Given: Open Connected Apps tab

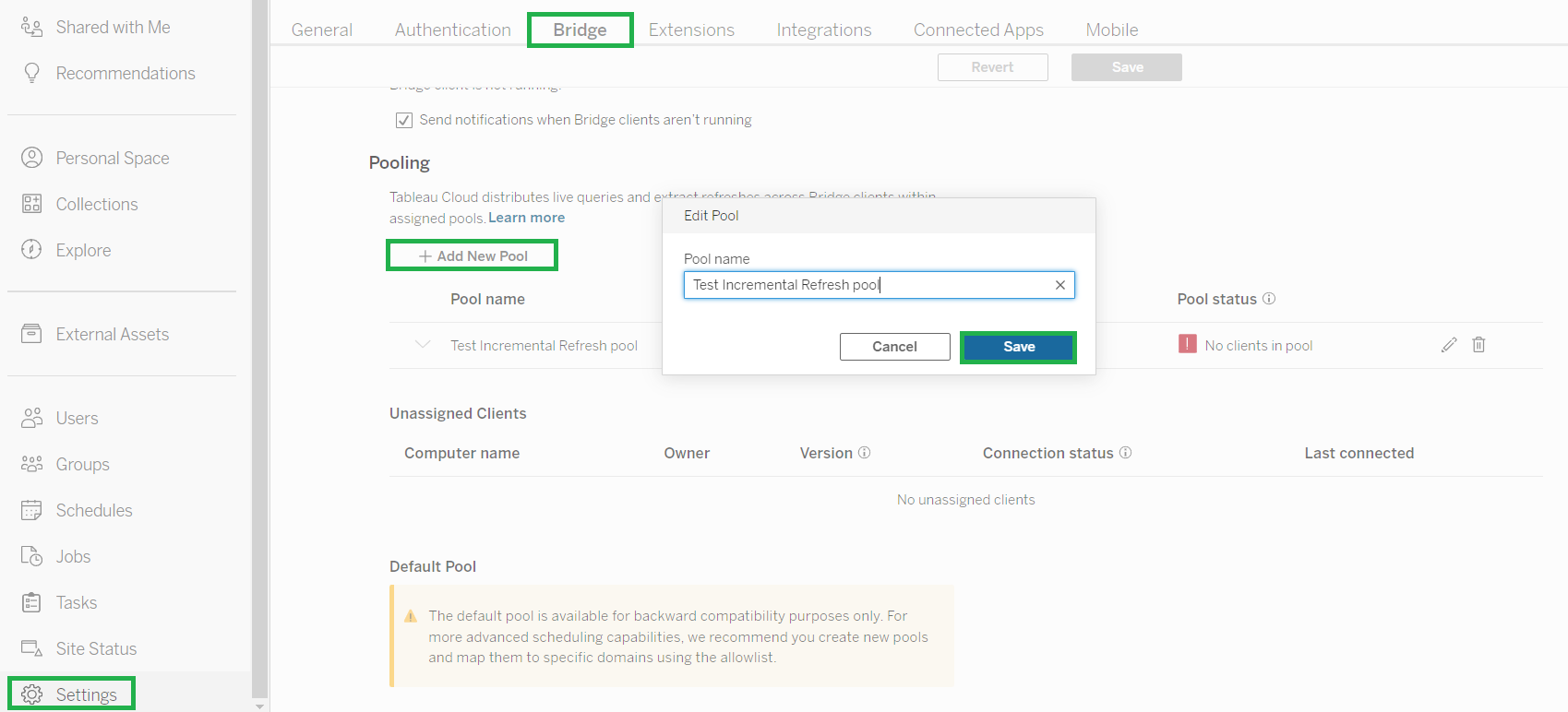Looking at the screenshot, I should pos(978,30).
